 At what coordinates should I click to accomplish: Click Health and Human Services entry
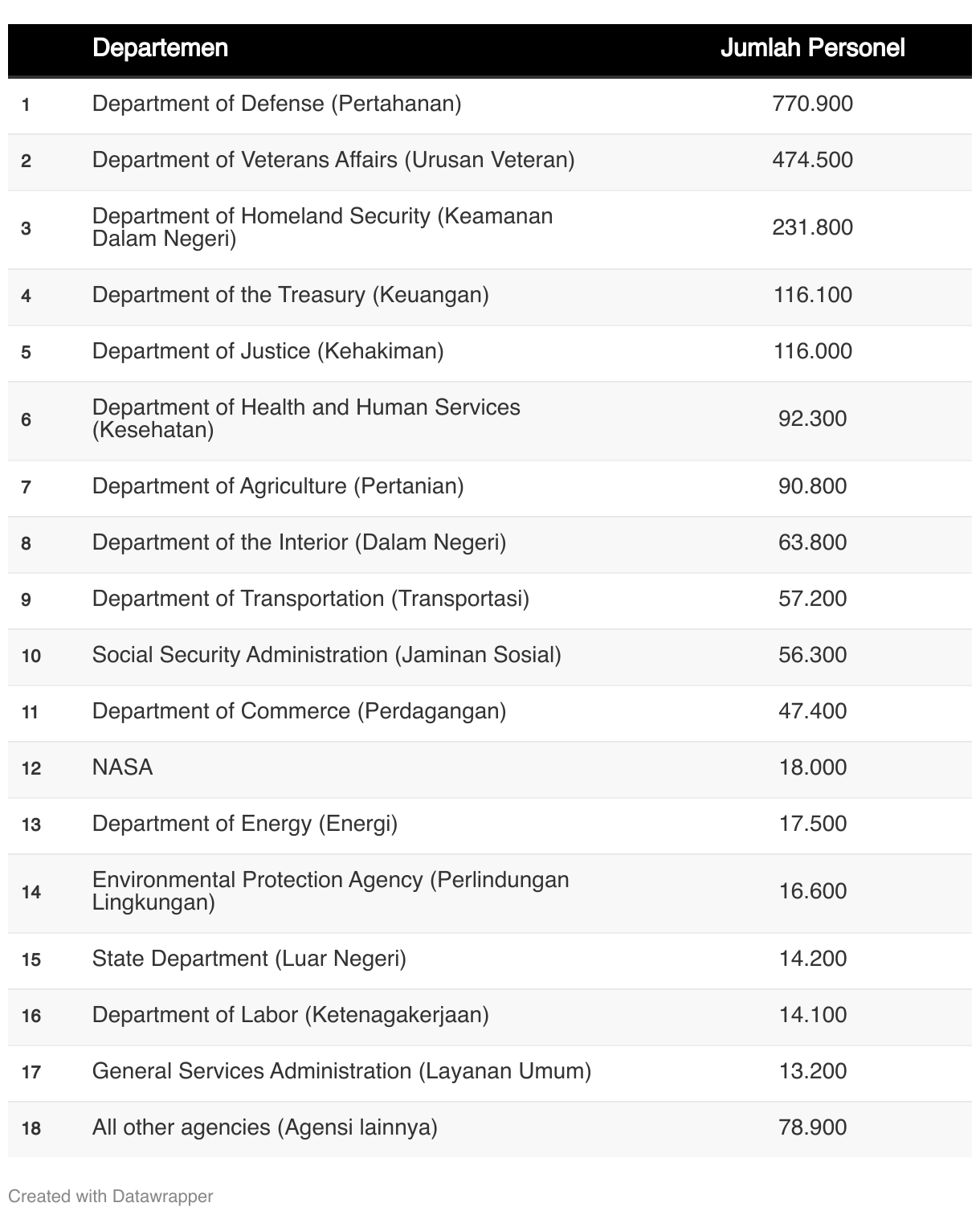click(x=306, y=419)
